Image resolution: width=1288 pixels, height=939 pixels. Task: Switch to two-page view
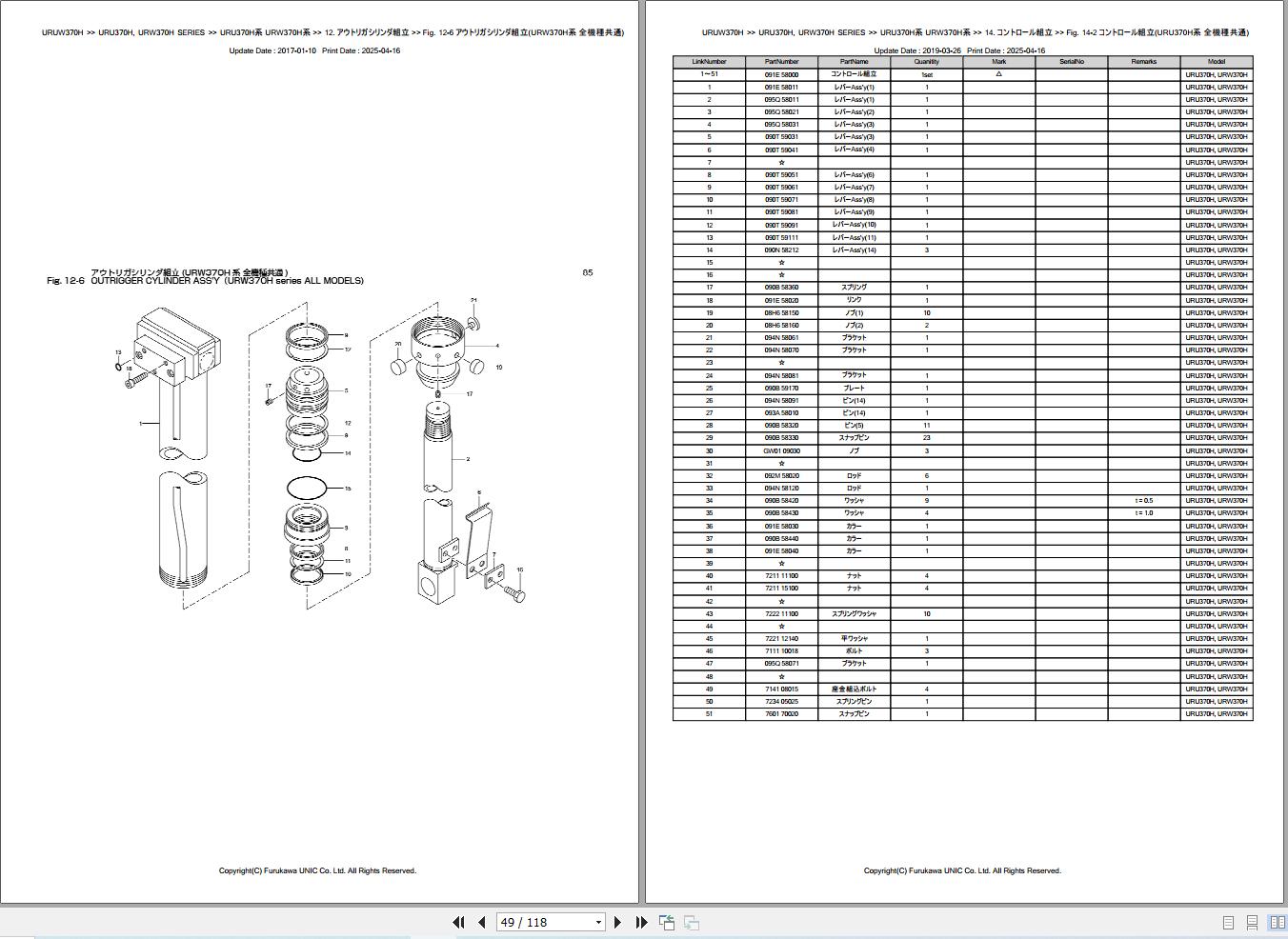1277,923
